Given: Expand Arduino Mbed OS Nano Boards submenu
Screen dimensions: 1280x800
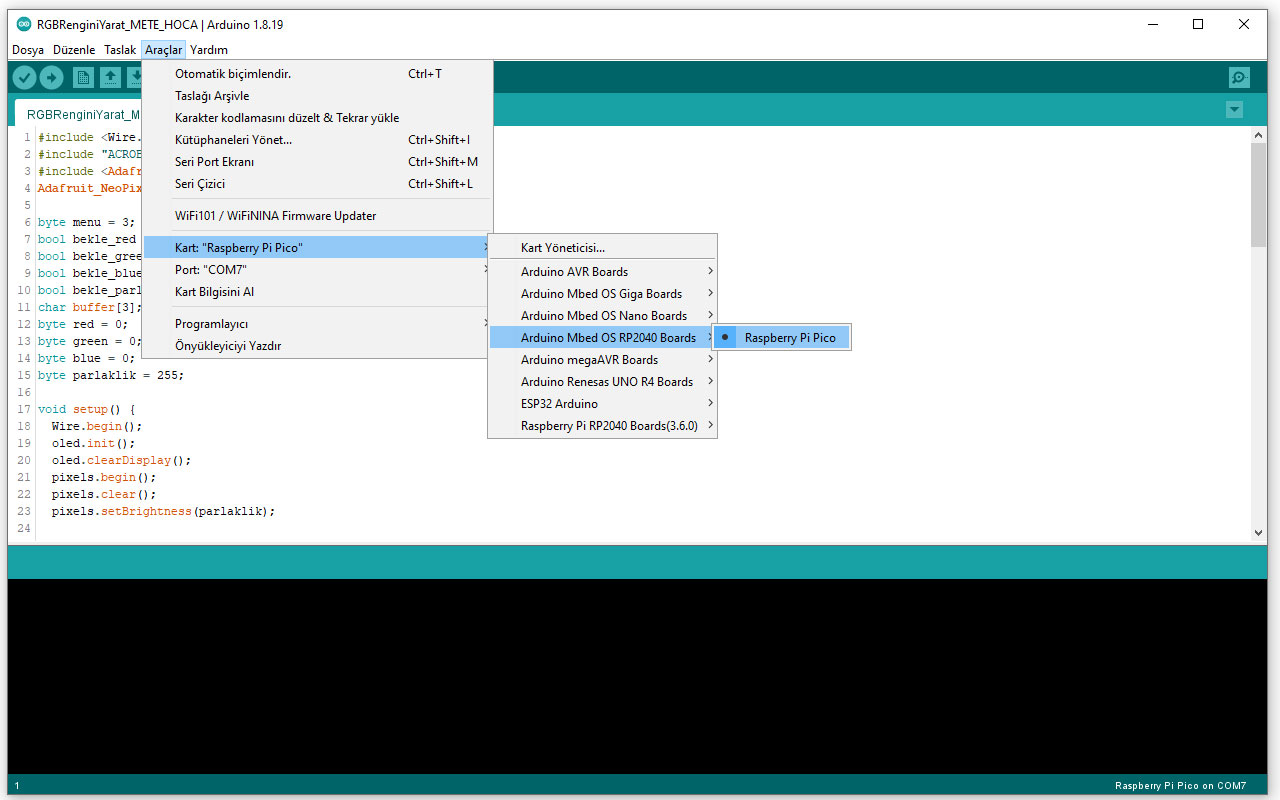Looking at the screenshot, I should (603, 316).
